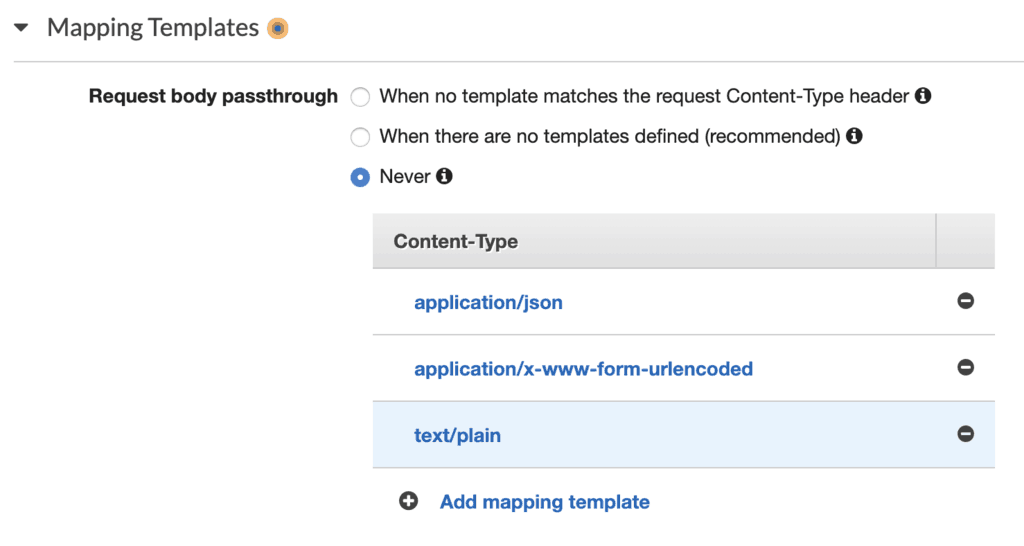Select the no templates defined (recommended) radio
Viewport: 1024px width, 546px height.
[x=360, y=137]
